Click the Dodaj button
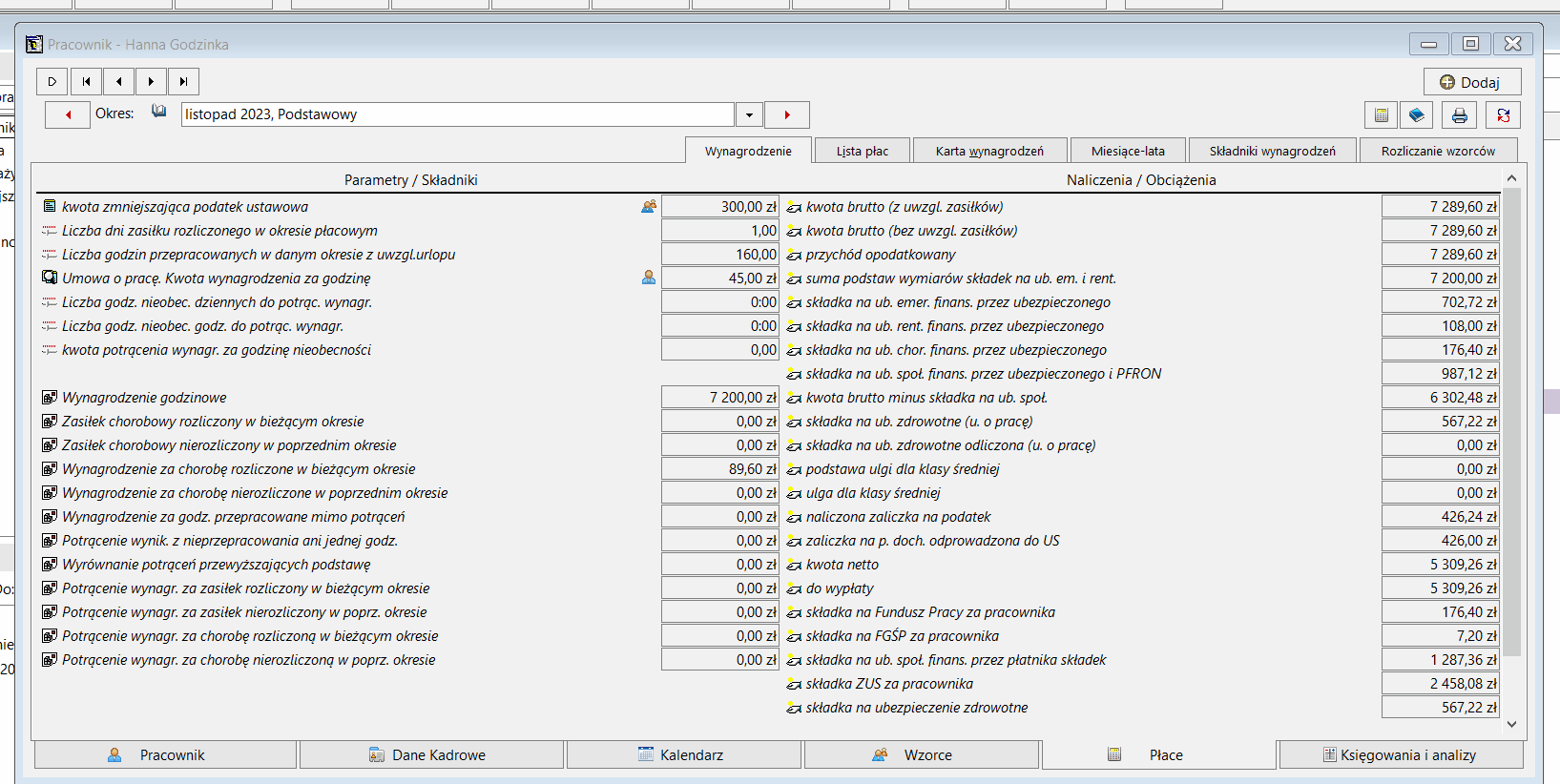The height and width of the screenshot is (784, 1560). point(1472,82)
